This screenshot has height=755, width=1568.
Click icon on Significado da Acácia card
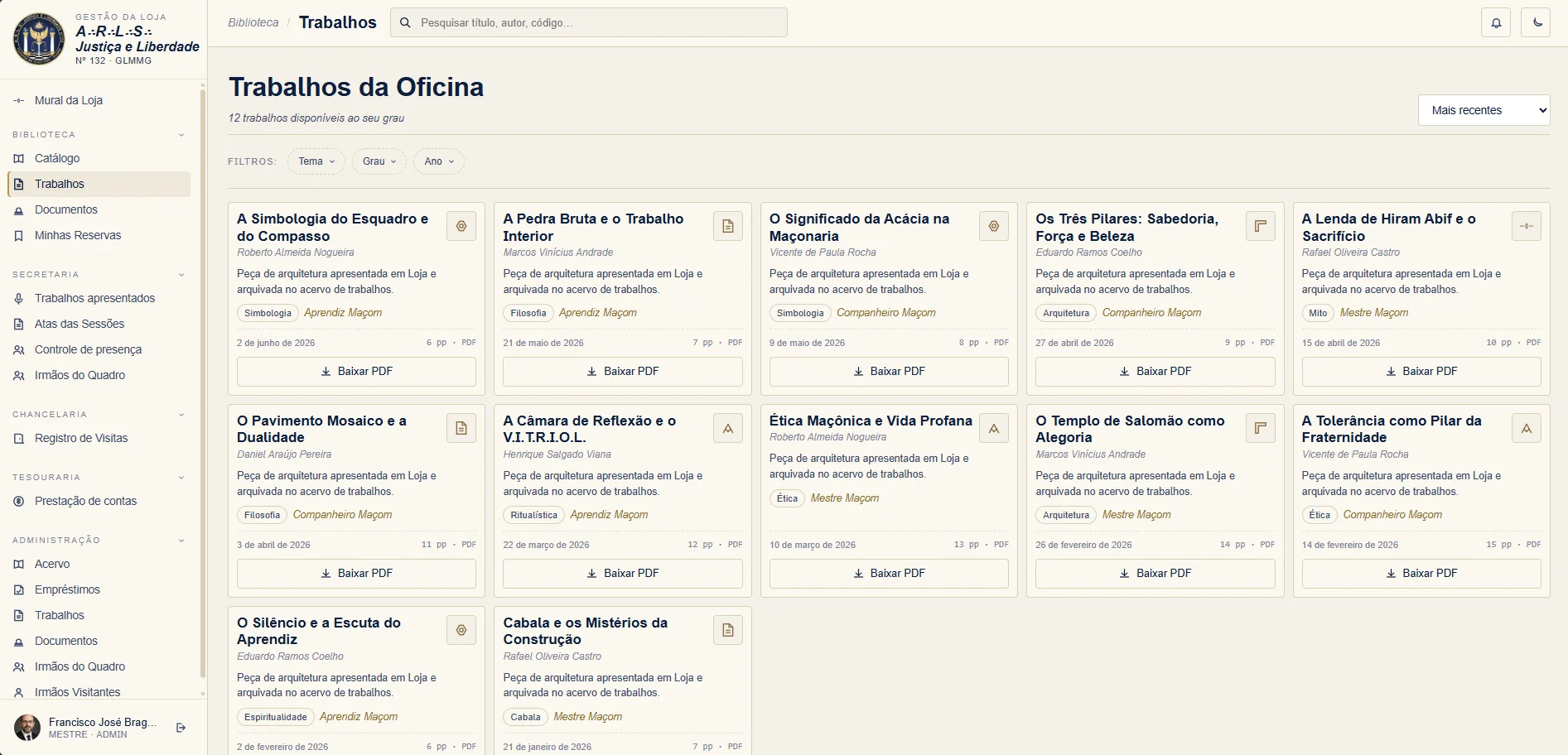(x=994, y=226)
